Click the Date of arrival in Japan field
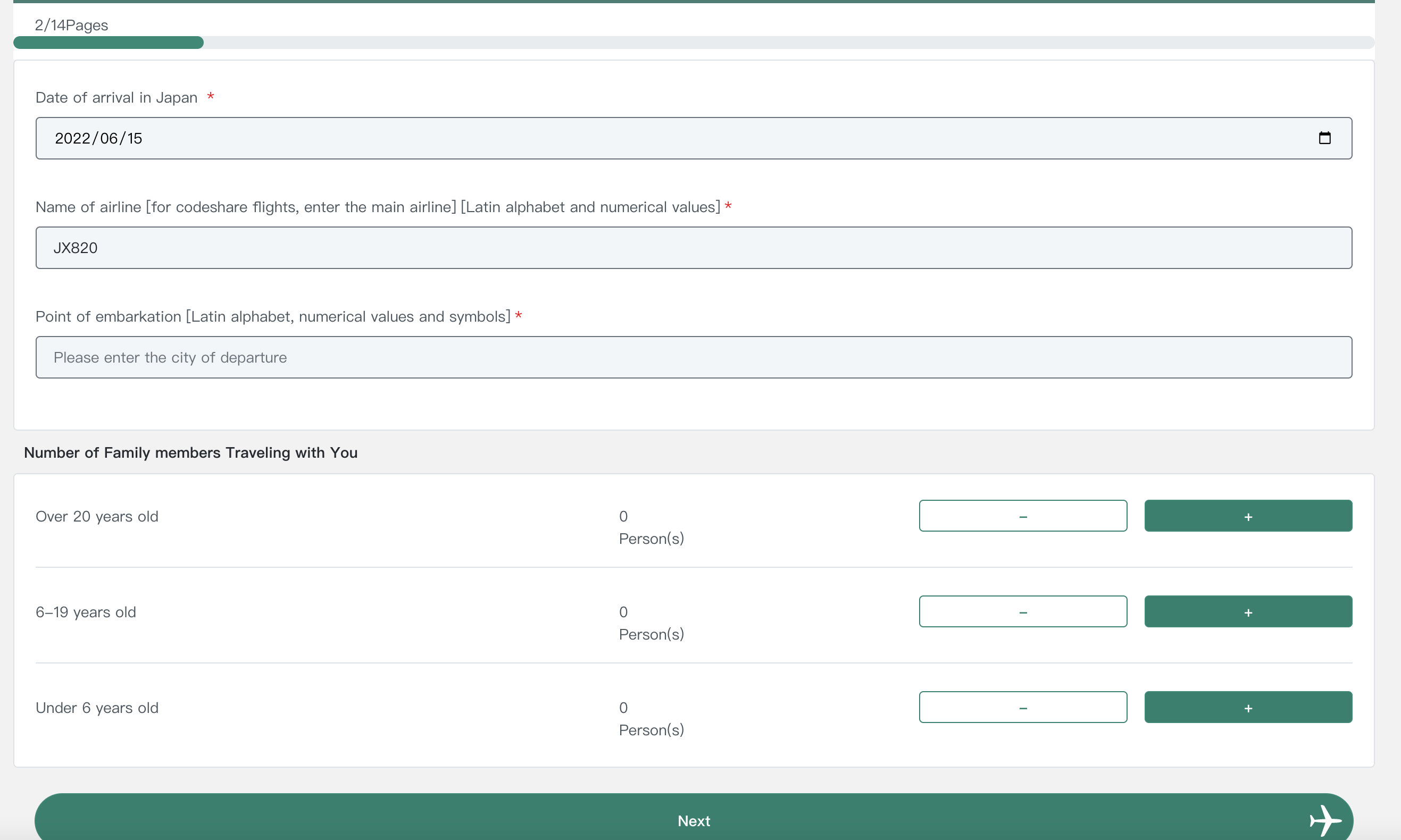Image resolution: width=1401 pixels, height=840 pixels. (694, 138)
